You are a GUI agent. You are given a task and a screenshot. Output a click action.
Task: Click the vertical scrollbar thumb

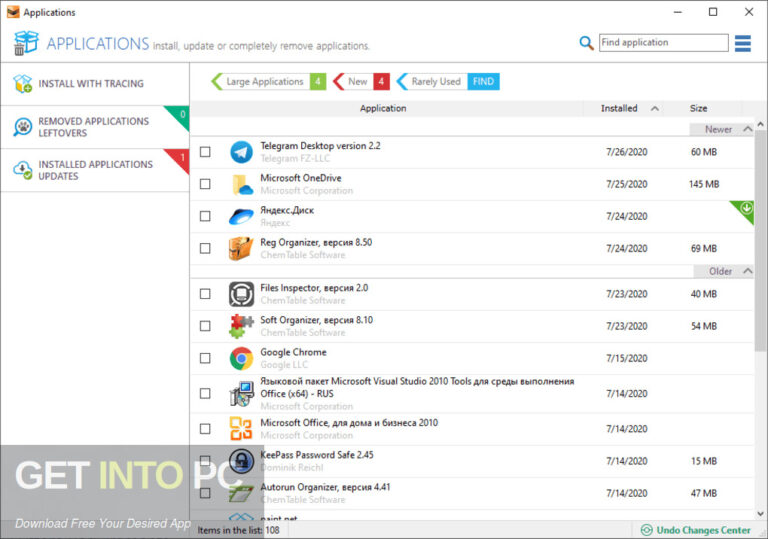[x=760, y=240]
